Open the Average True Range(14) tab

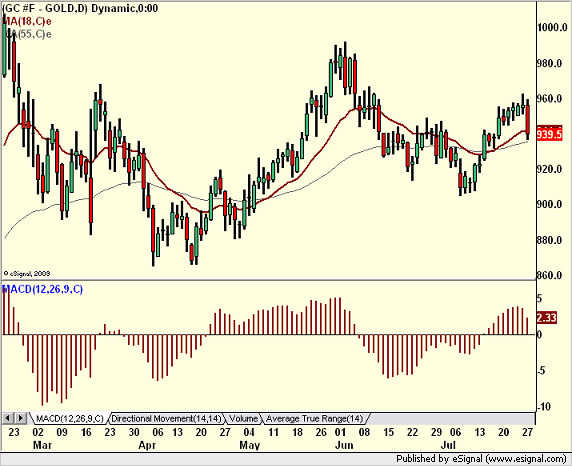coord(314,418)
